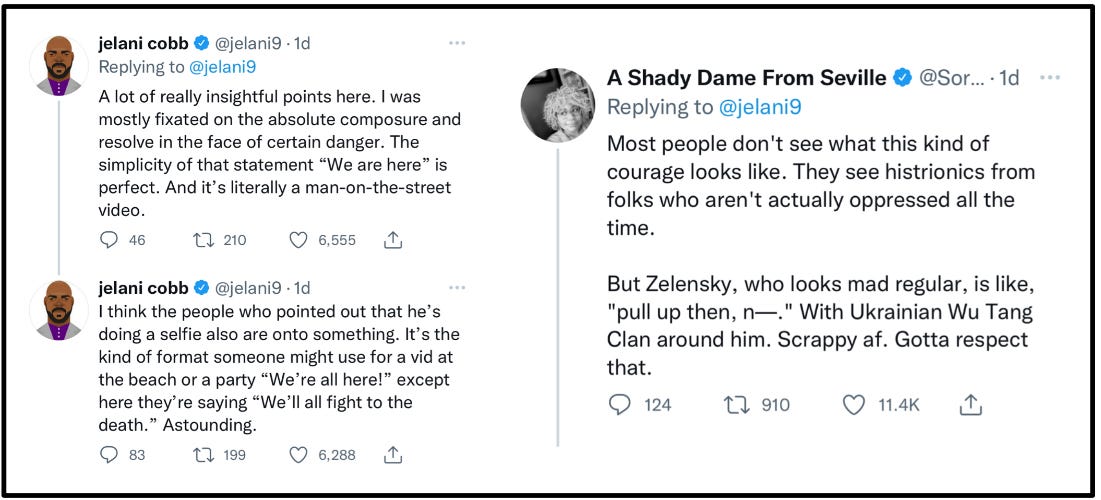Open more options on Shady Dame tweet

1049,78
